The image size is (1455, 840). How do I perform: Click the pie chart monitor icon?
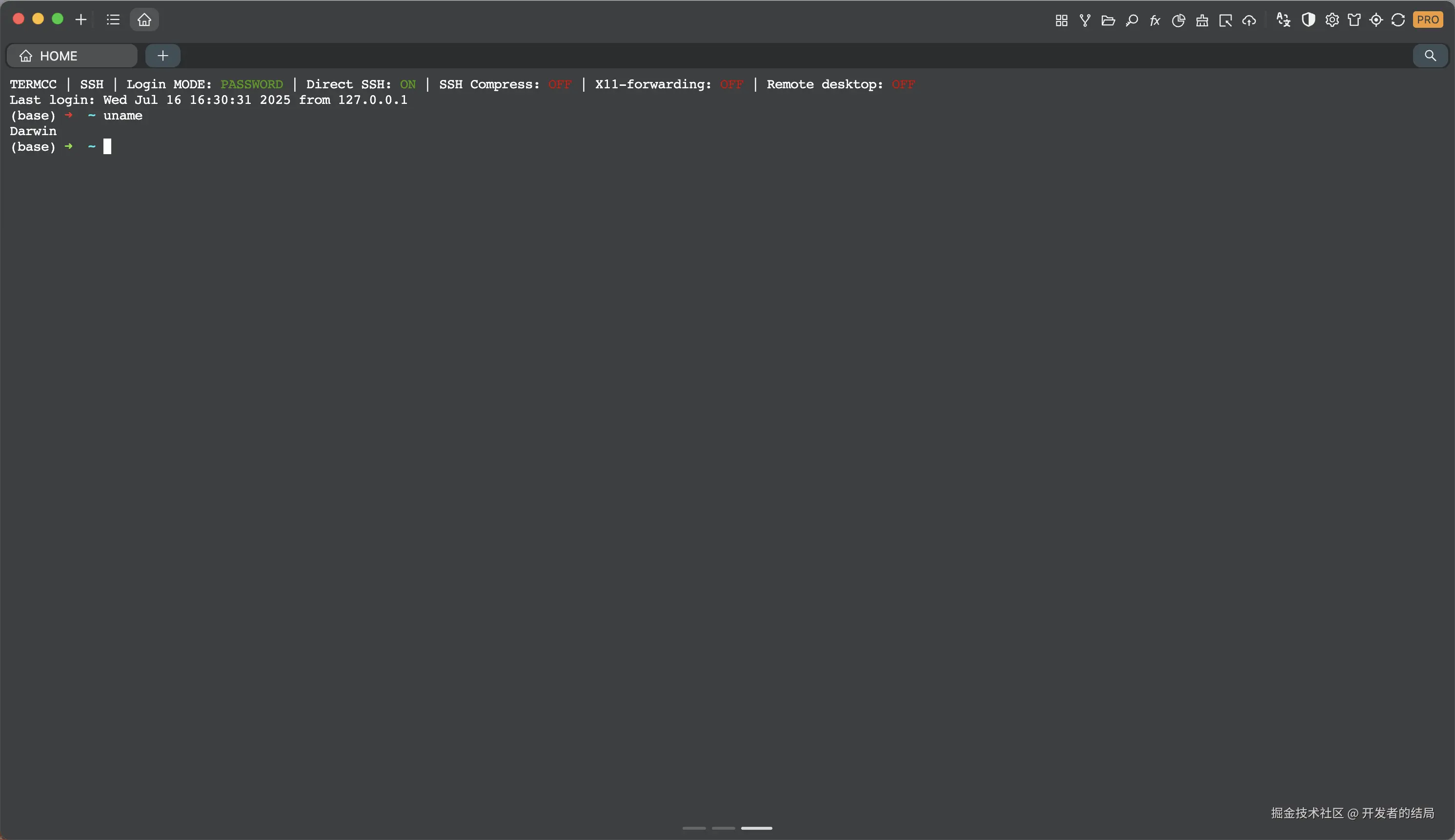(1178, 20)
